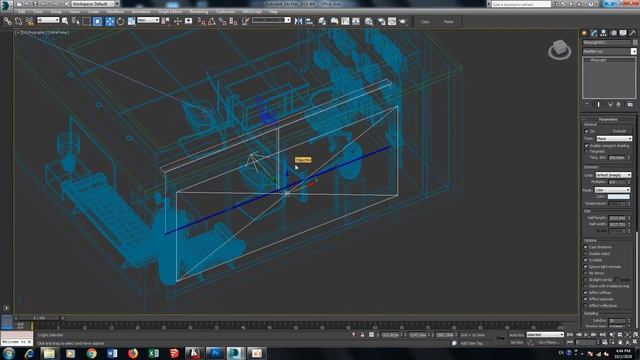Open the reference coordinate system dropdown
Screen dimensions: 640x360
tap(148, 20)
